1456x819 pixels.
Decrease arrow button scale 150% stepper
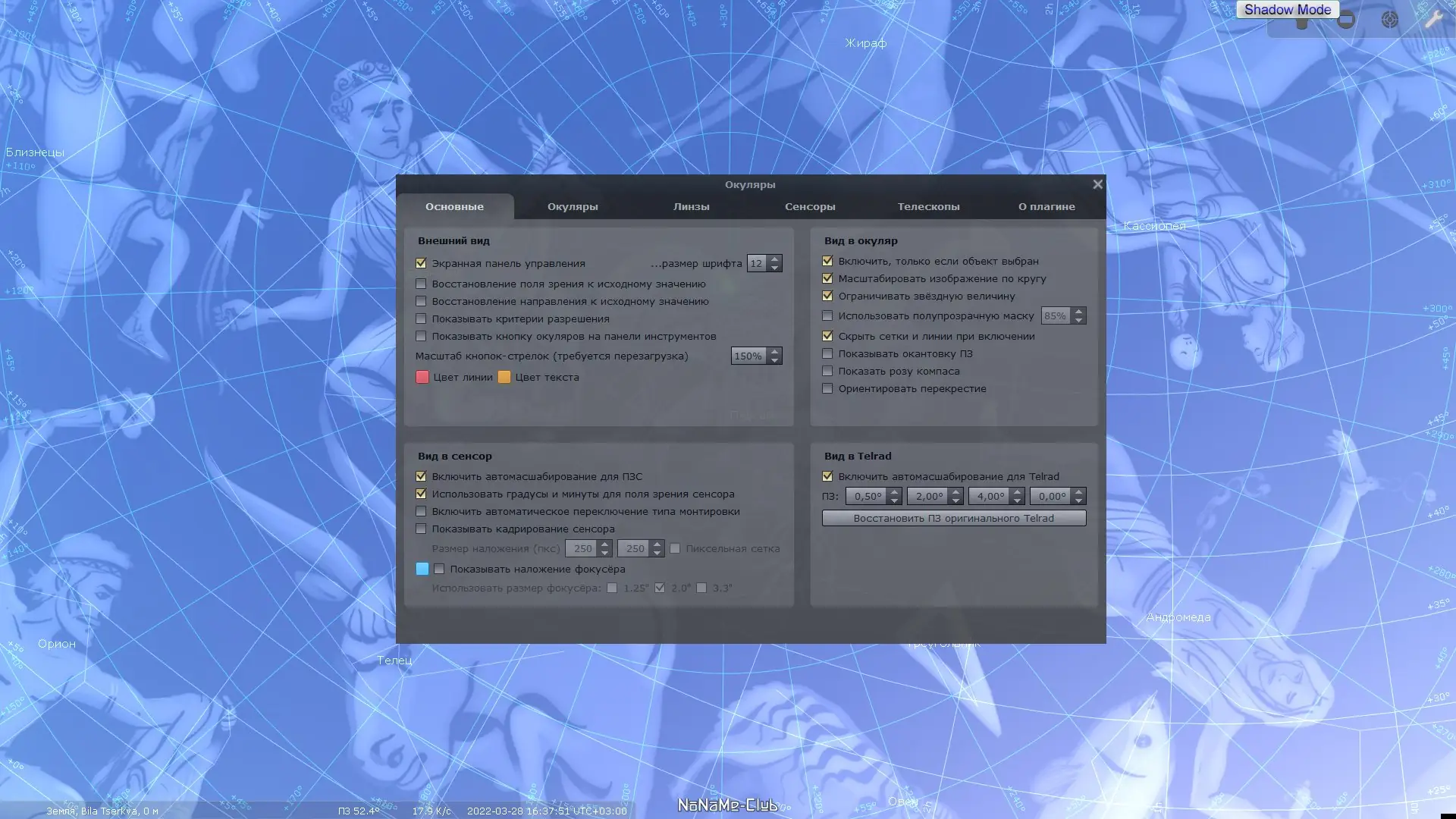(x=774, y=360)
